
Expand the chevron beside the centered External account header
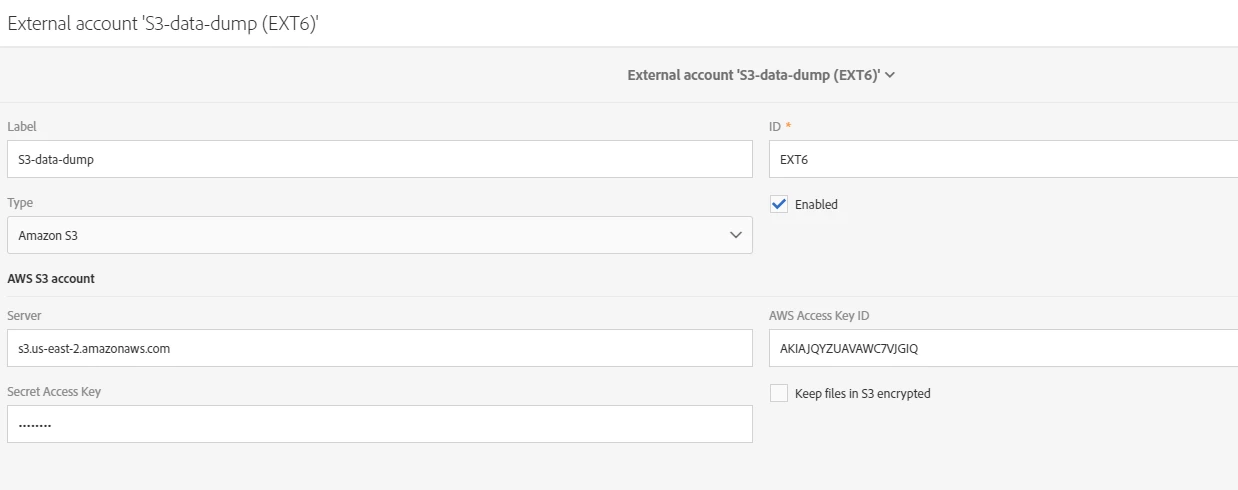[x=890, y=75]
